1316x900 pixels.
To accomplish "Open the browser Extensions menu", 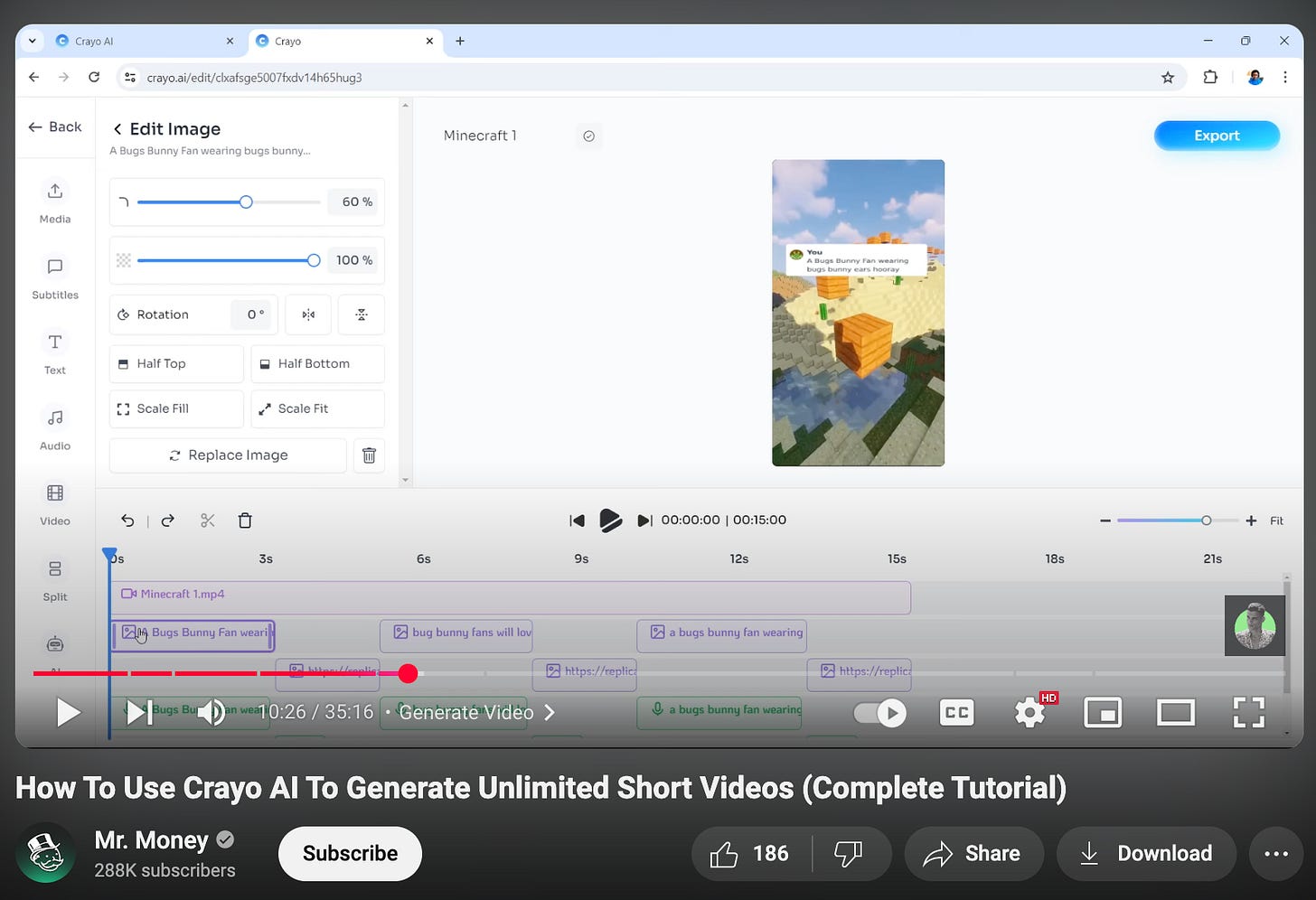I will pos(1210,78).
